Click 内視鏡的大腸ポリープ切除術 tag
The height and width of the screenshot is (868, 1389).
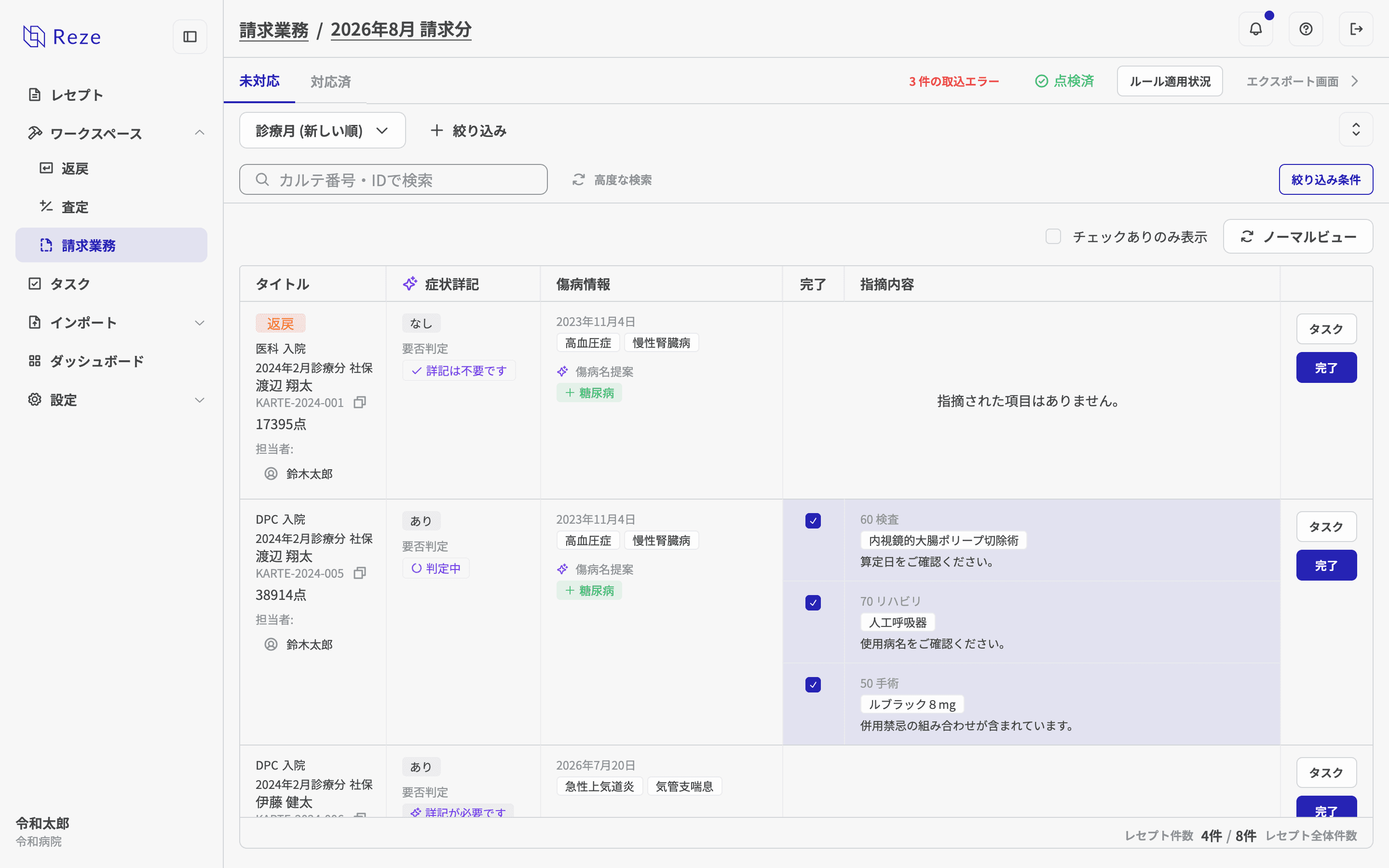coord(943,540)
